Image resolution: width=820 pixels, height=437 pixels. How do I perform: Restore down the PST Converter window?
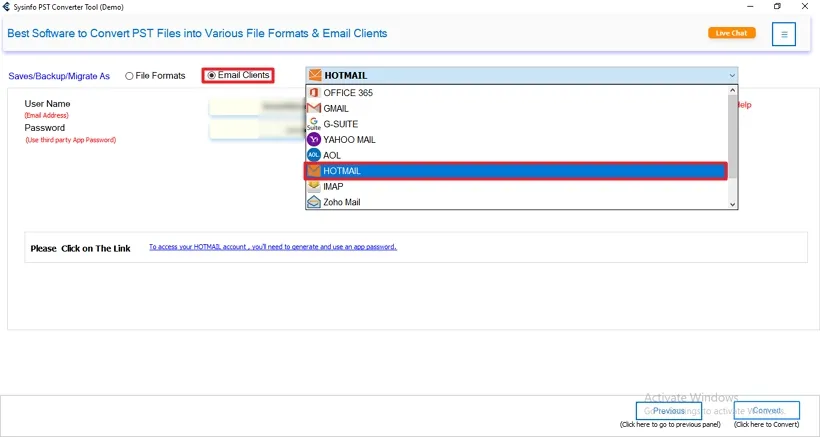click(778, 7)
